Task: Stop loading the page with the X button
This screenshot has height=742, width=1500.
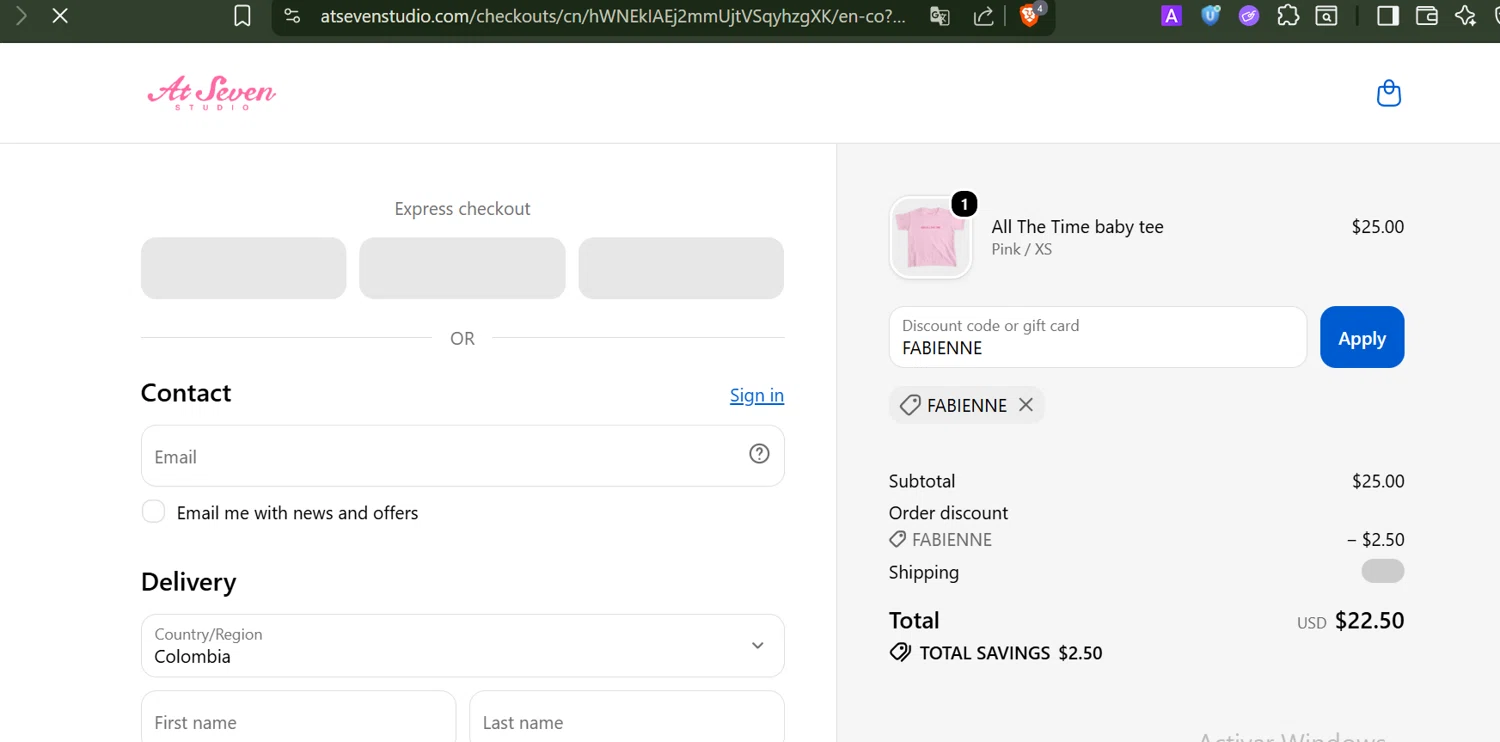Action: (x=60, y=16)
